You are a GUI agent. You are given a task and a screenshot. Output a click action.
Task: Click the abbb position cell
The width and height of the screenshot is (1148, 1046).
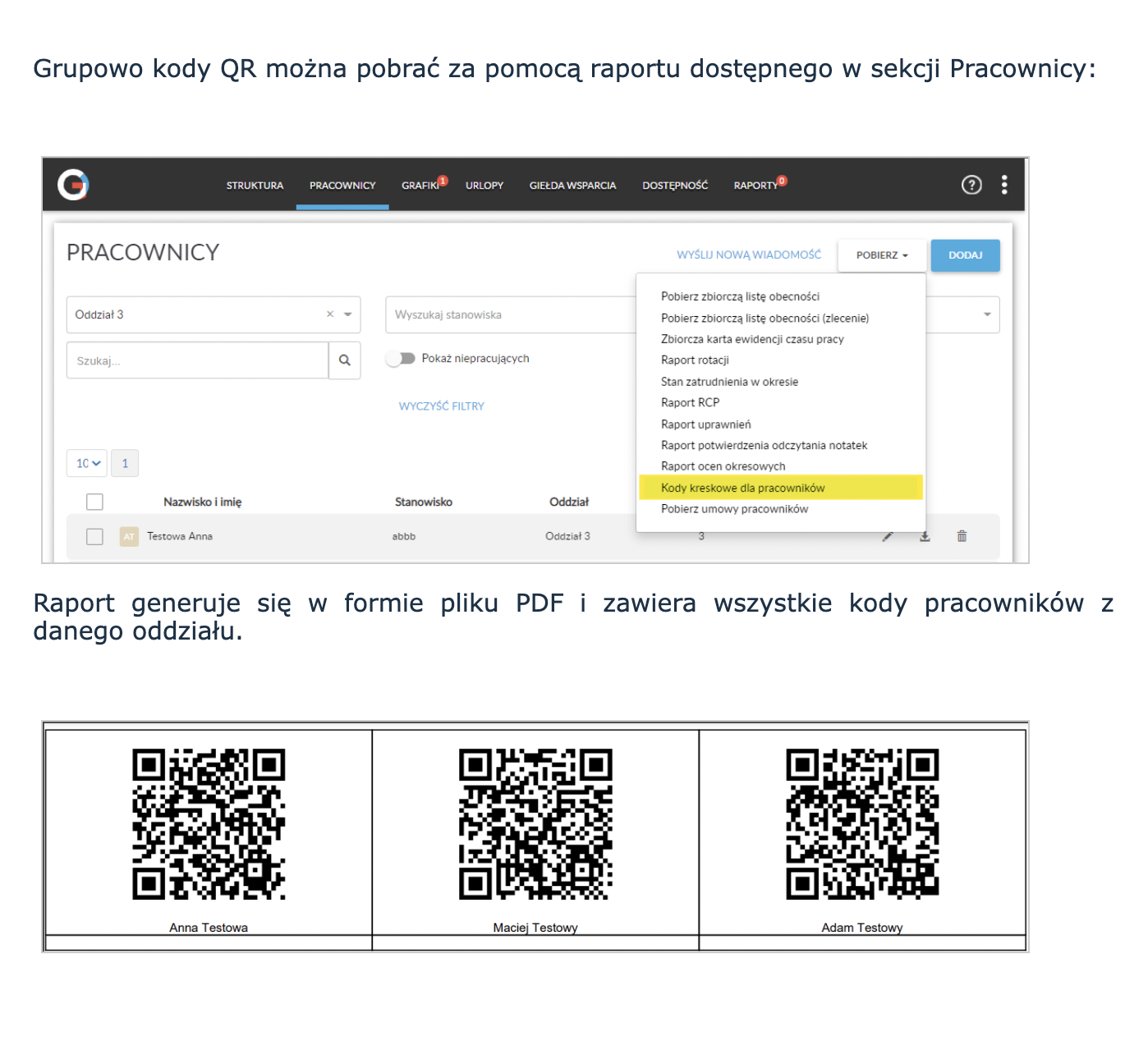pyautogui.click(x=404, y=536)
